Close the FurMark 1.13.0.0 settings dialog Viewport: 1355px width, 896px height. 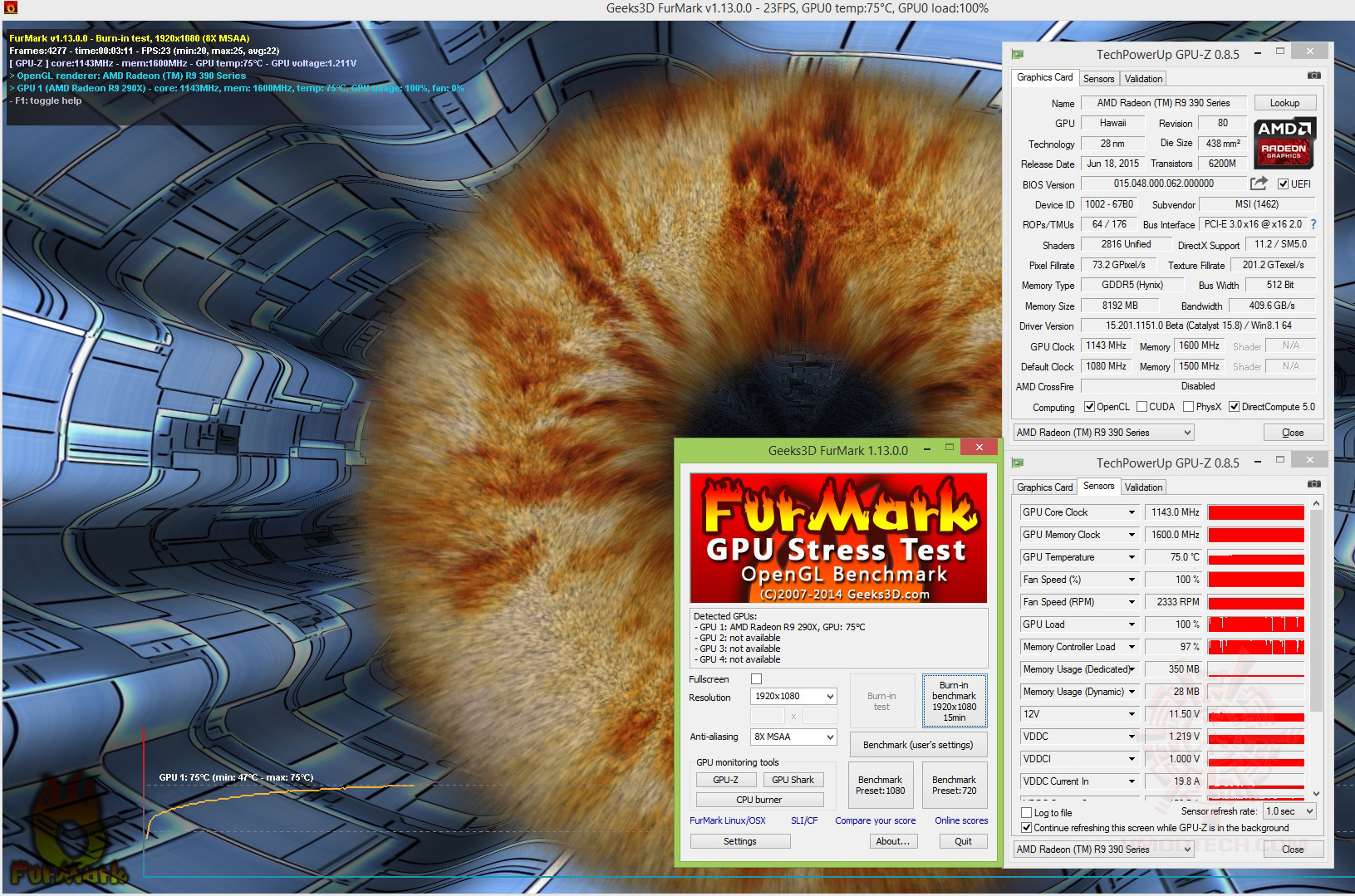tap(979, 448)
